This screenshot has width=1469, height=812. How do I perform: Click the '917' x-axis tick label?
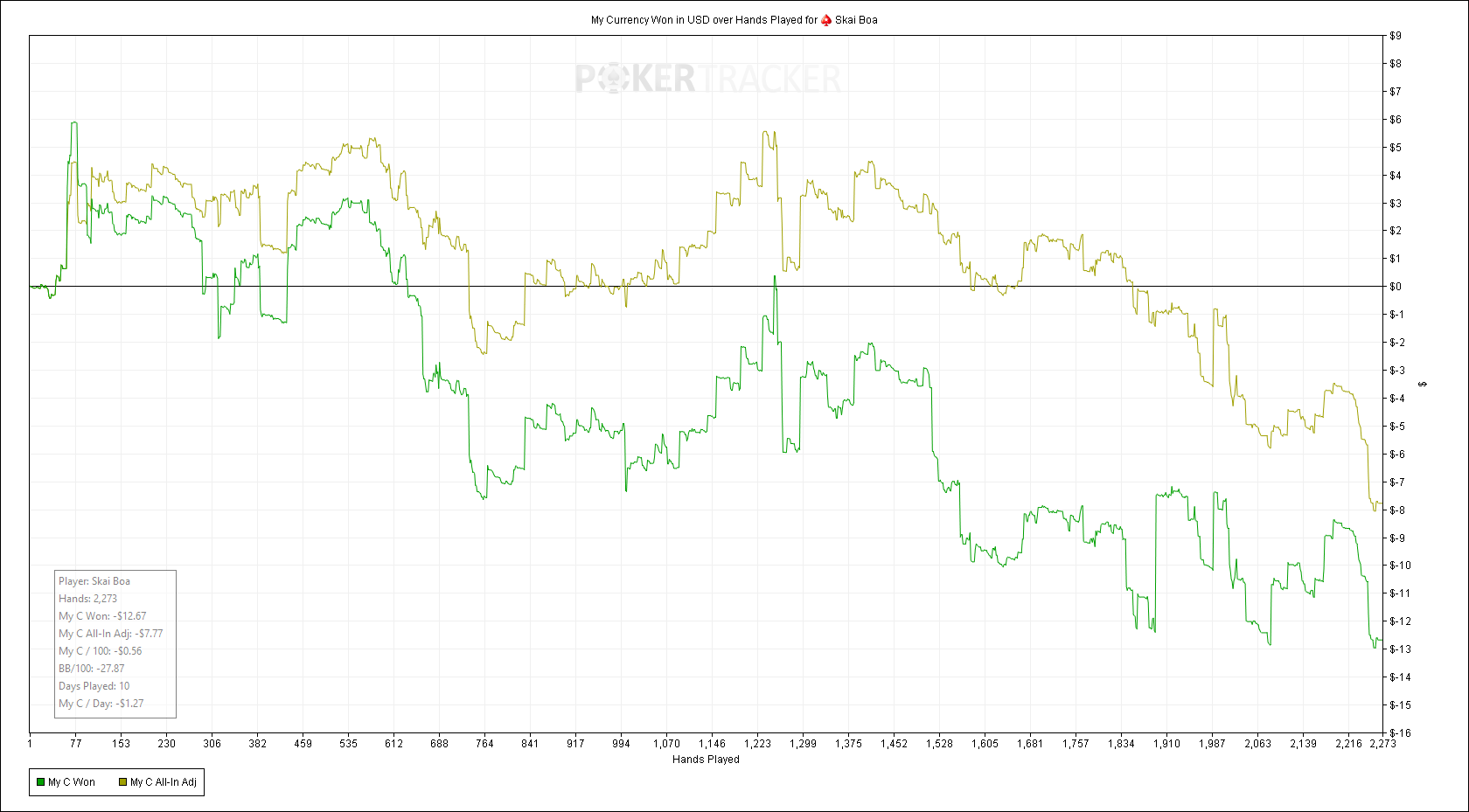pyautogui.click(x=575, y=744)
